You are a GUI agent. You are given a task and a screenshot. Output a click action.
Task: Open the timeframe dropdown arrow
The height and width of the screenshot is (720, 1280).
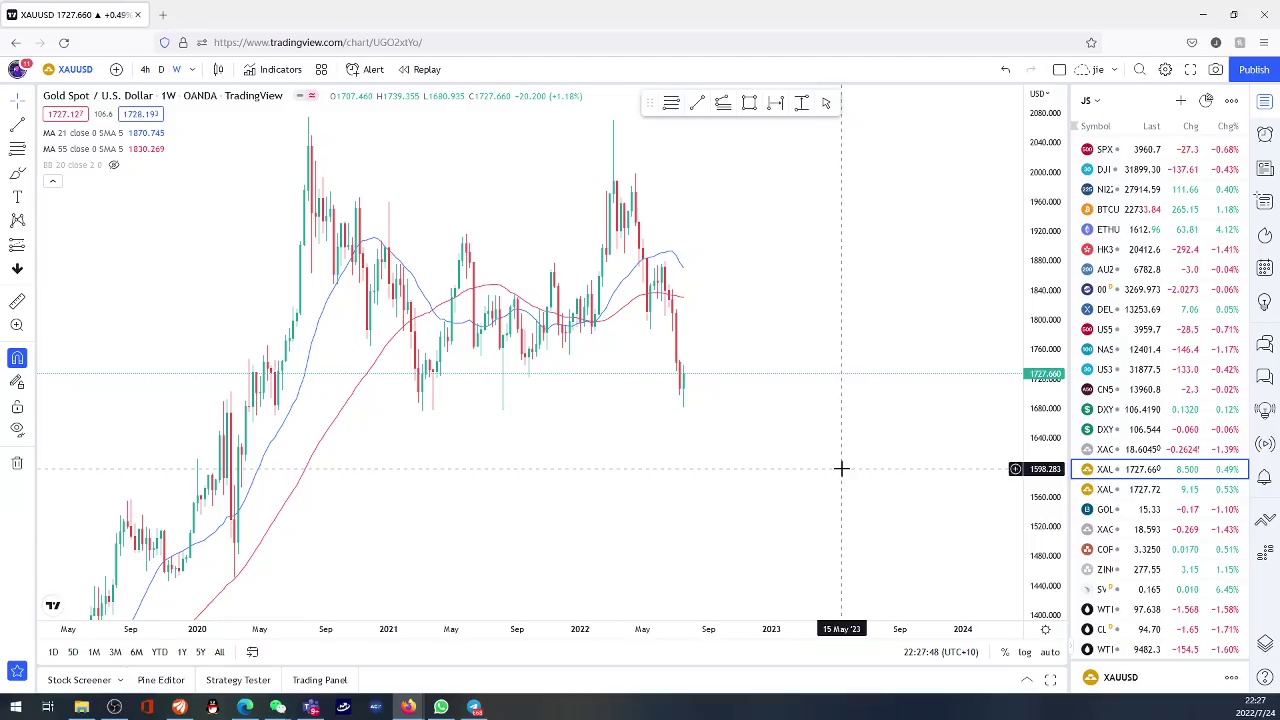(192, 69)
